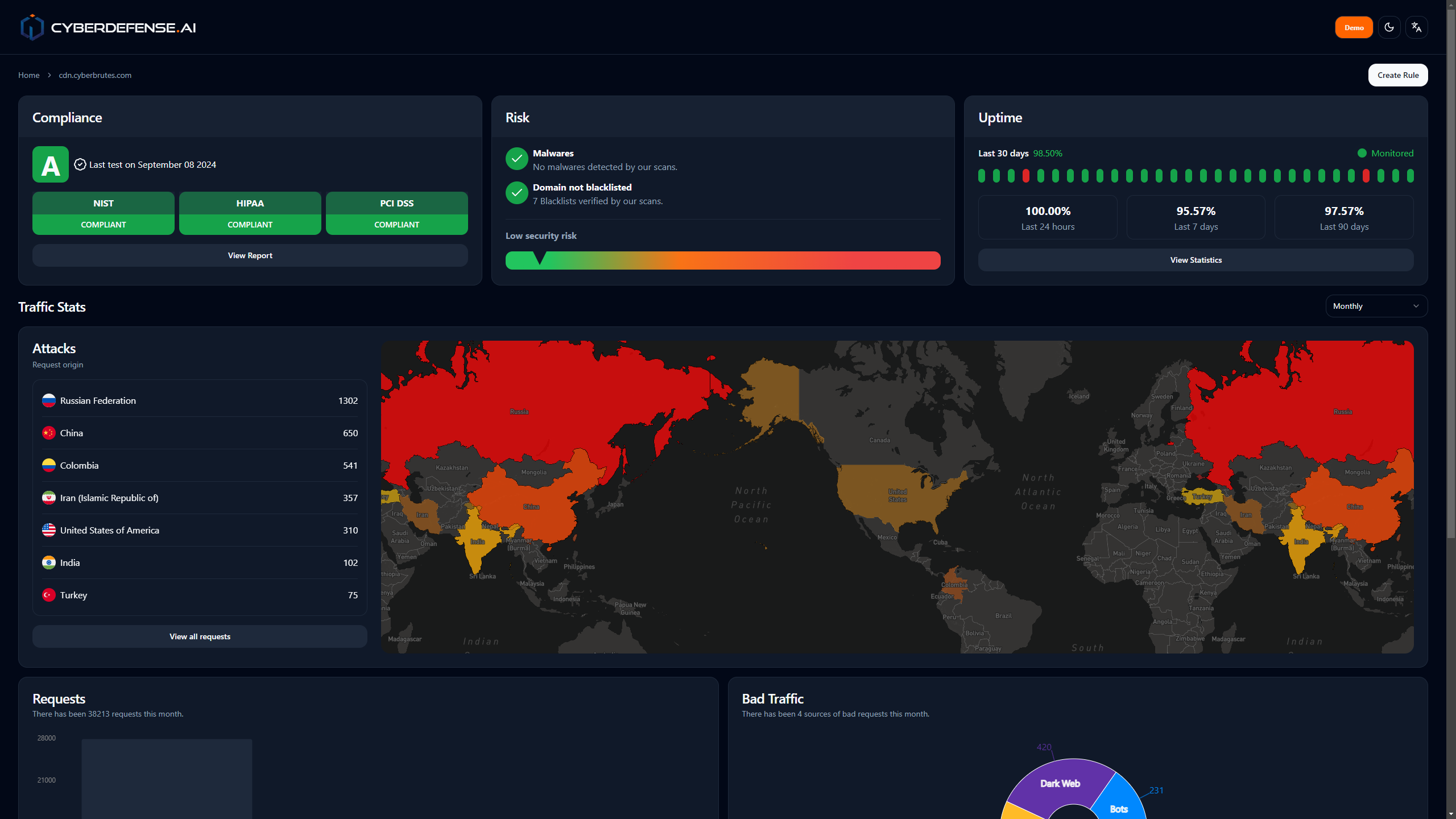Click the Russian Federation flag icon
Viewport: 1456px width, 819px height.
click(x=49, y=400)
